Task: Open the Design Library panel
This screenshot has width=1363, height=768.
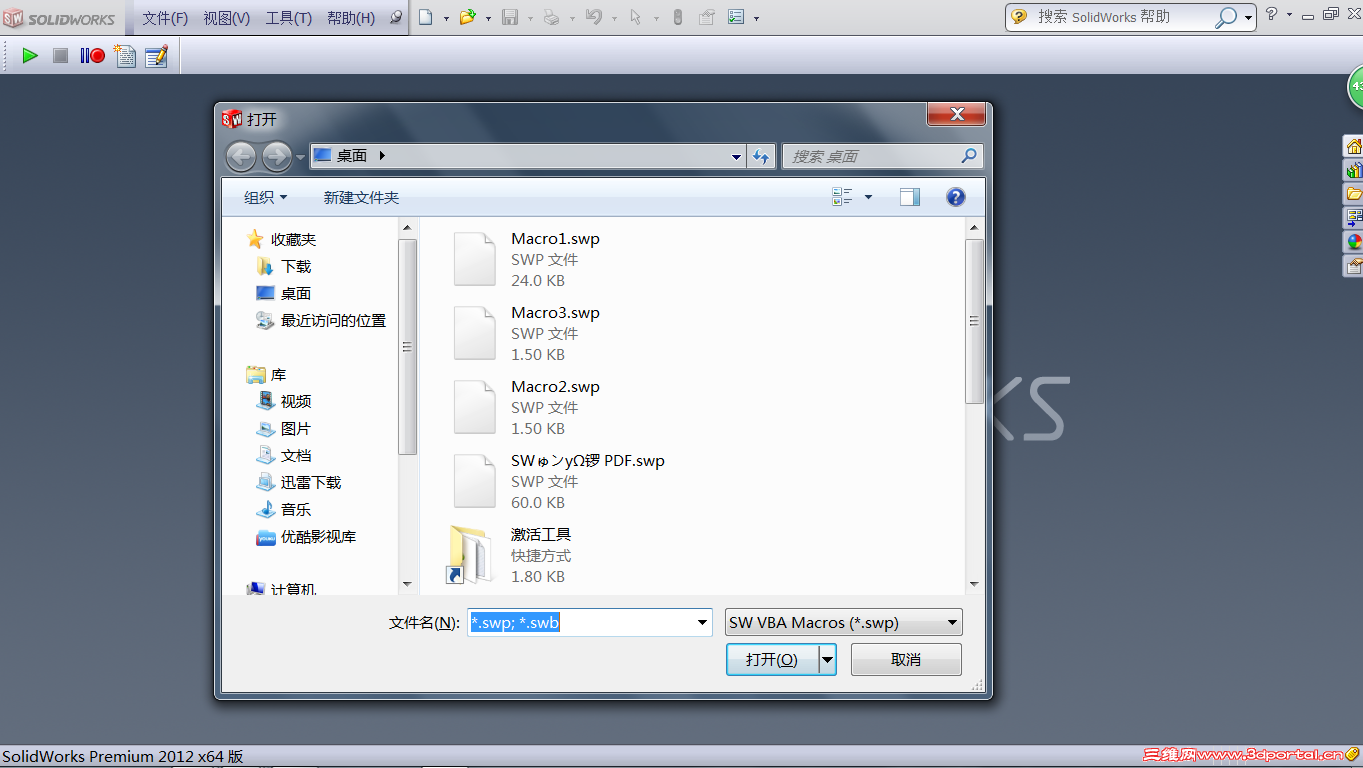Action: click(1354, 169)
